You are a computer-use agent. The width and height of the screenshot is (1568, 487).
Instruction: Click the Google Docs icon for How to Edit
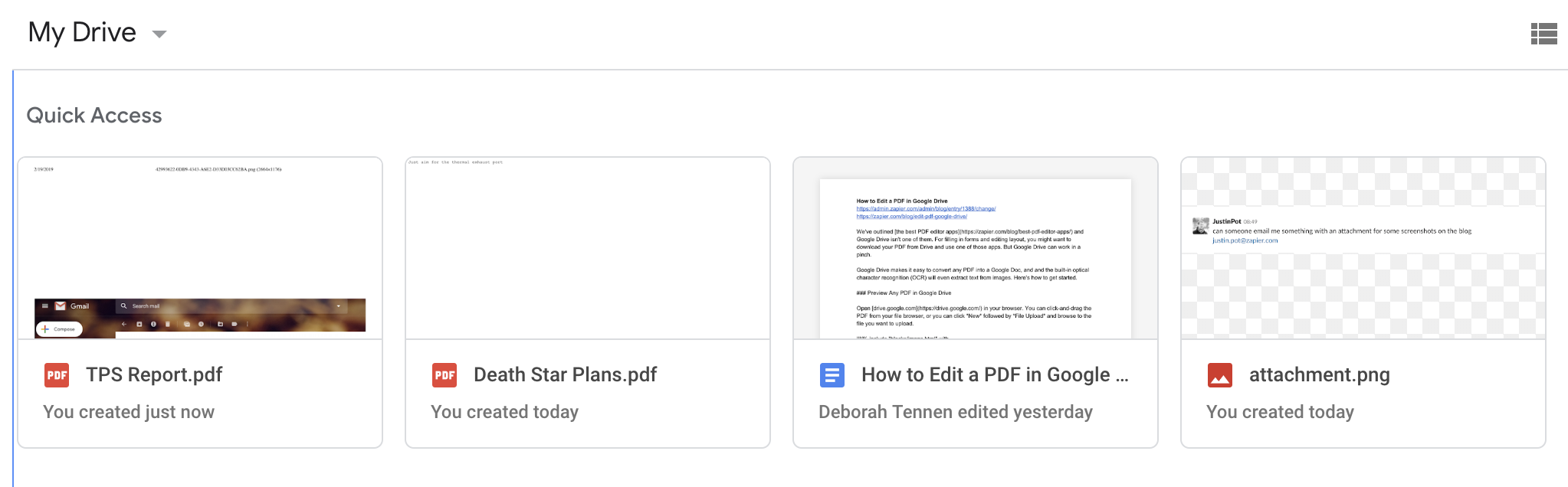click(832, 375)
